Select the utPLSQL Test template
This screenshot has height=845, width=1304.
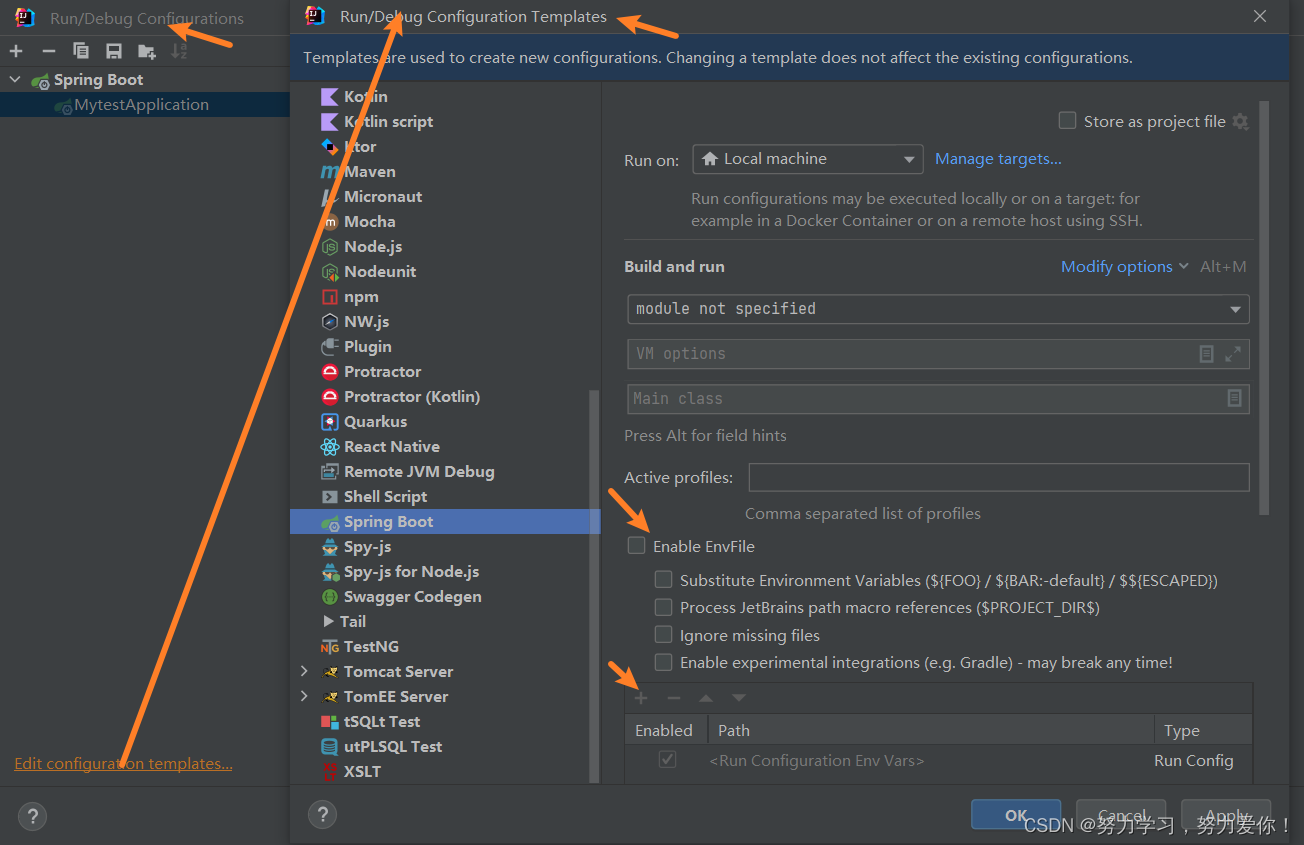[x=393, y=747]
